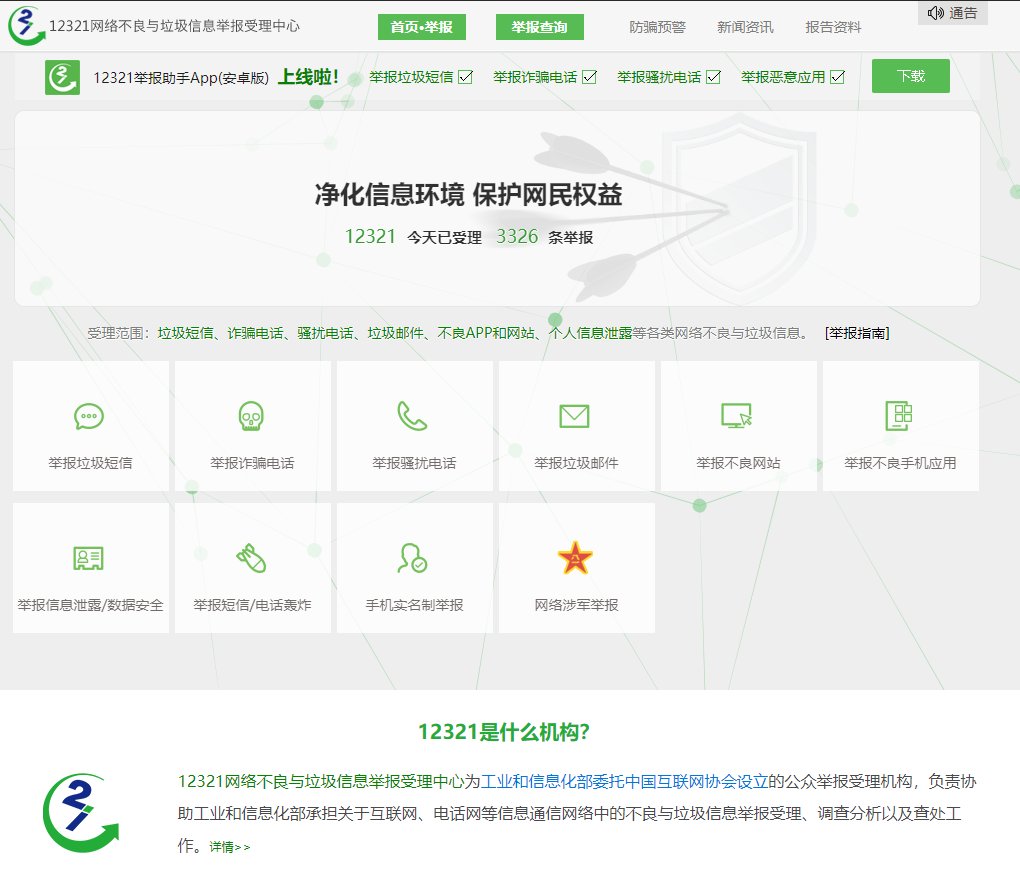1020x872 pixels.
Task: Select the 举报短信/电话轰炸 bomb icon
Action: [252, 557]
